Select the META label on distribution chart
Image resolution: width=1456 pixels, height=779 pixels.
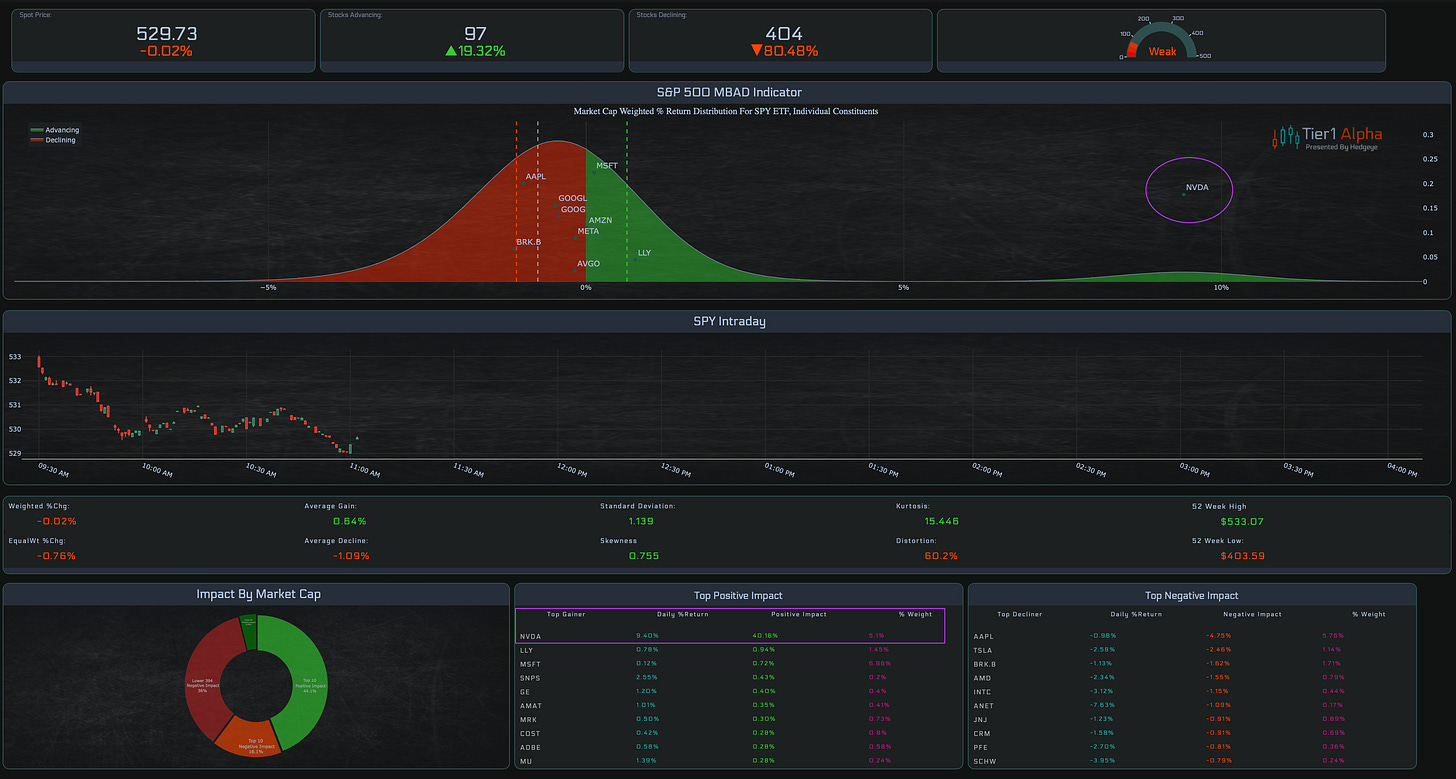(588, 231)
